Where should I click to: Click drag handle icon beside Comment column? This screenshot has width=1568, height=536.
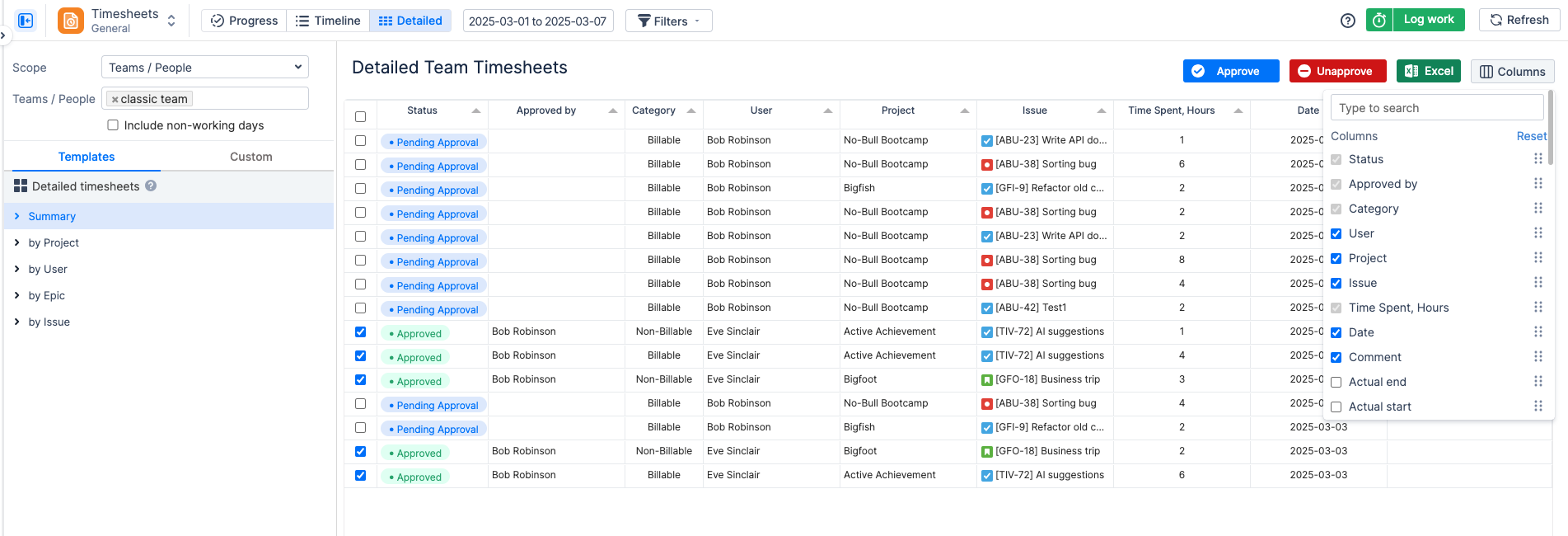[x=1538, y=357]
